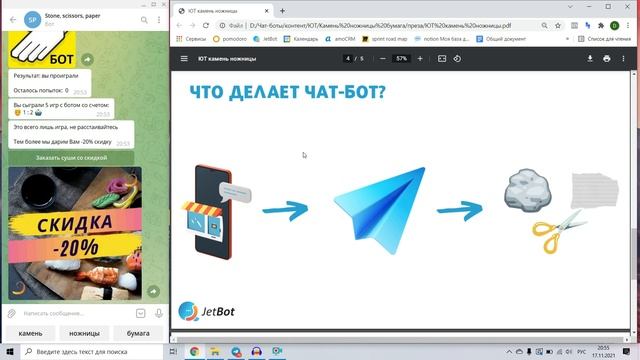Screen dimensions: 640x360
Task: Open Task View on the taskbar
Action: point(173,351)
